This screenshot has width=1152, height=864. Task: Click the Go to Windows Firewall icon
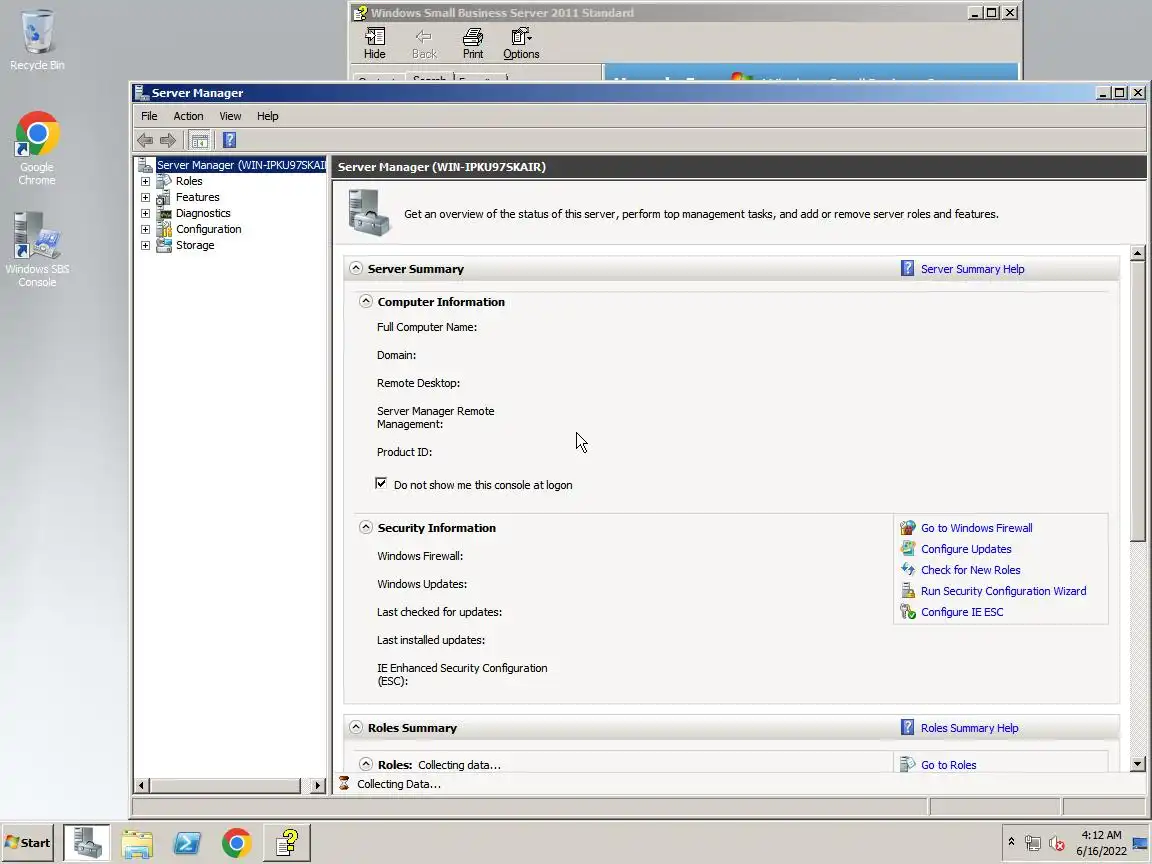click(908, 528)
